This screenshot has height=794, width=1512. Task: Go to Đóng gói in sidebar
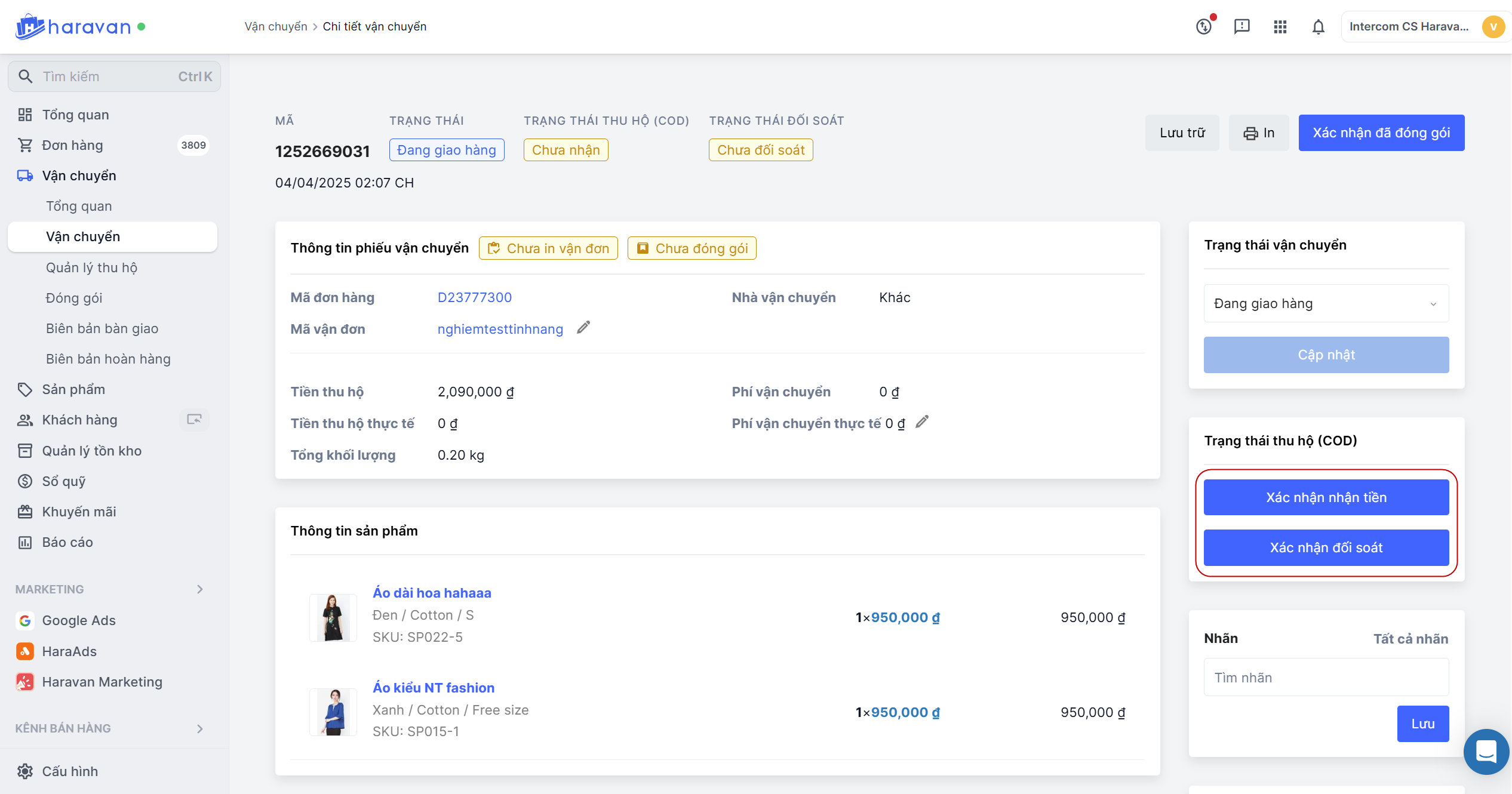tap(74, 298)
